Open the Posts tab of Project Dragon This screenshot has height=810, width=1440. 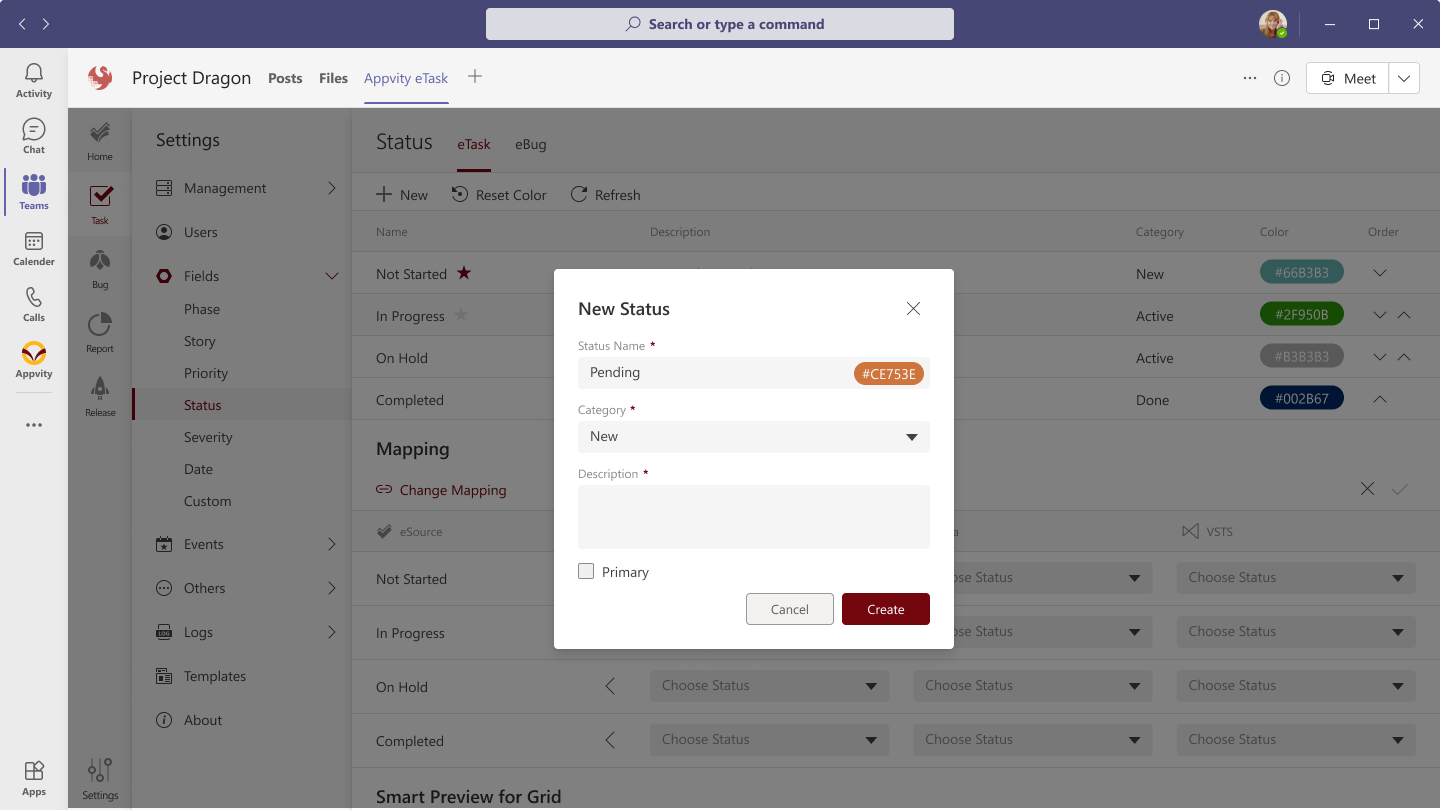(285, 78)
